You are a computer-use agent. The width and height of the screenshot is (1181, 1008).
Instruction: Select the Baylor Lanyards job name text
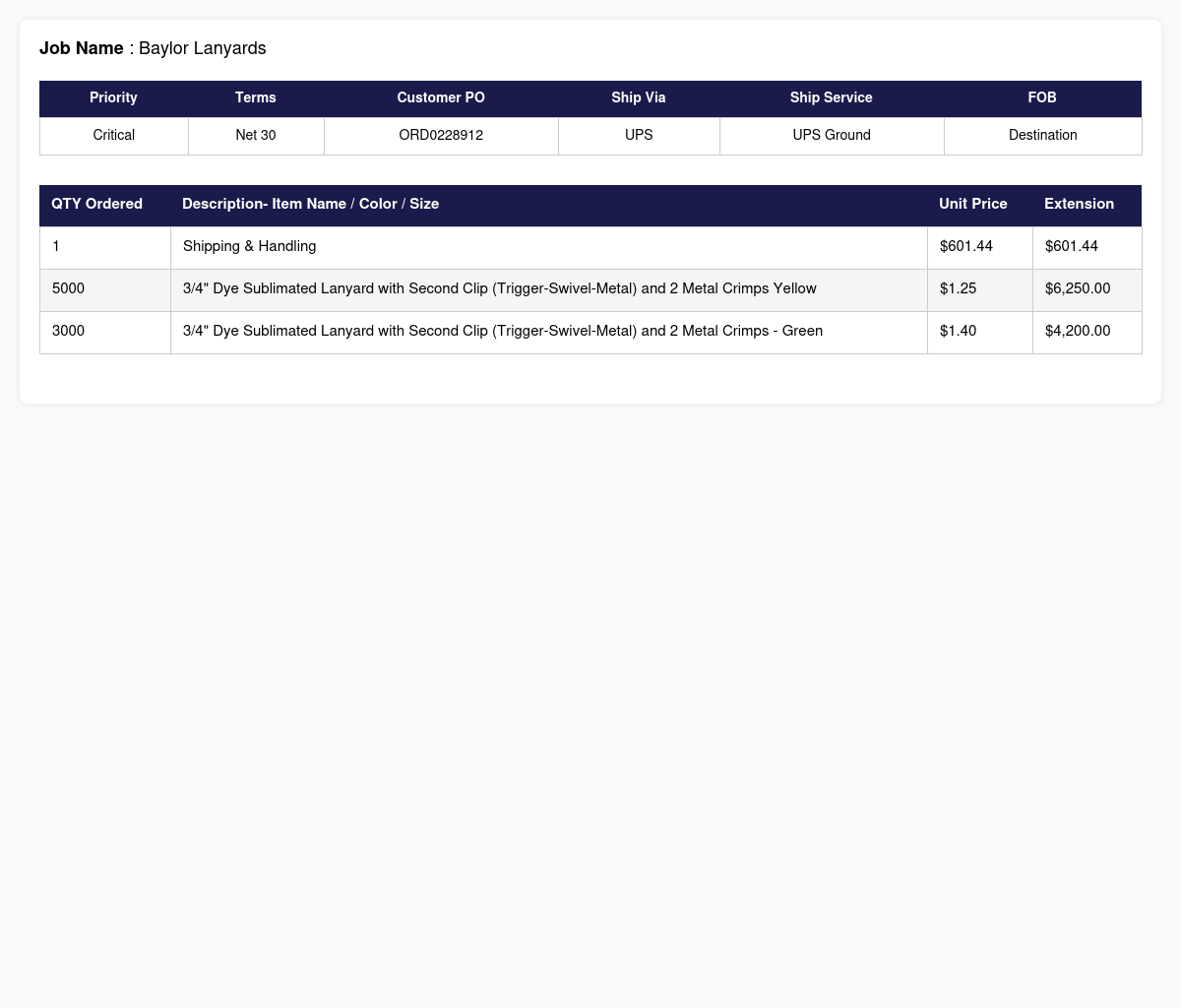pos(203,48)
